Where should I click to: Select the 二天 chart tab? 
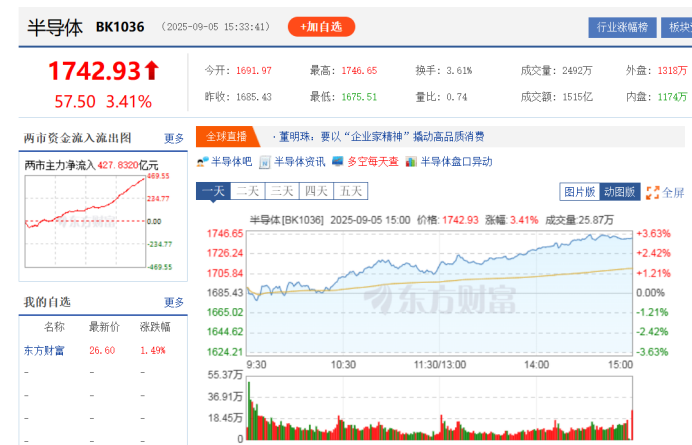coord(248,191)
